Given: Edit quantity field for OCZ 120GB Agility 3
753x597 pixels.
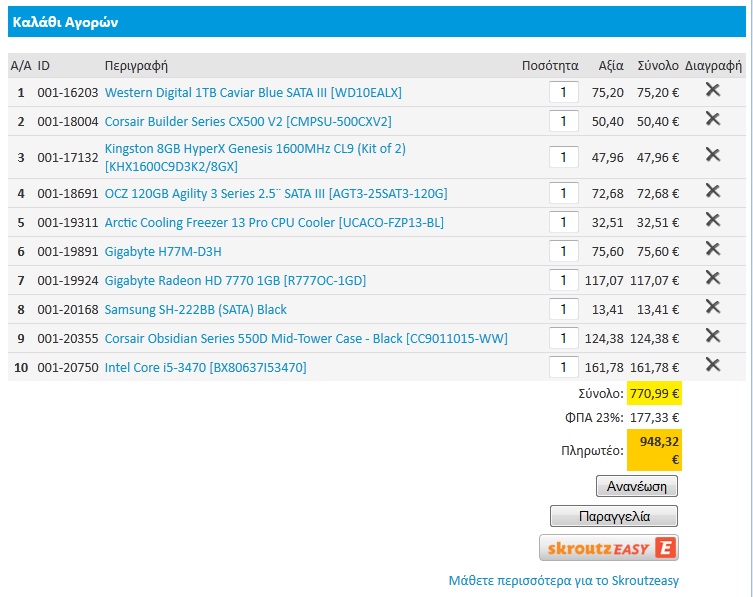Looking at the screenshot, I should point(564,193).
